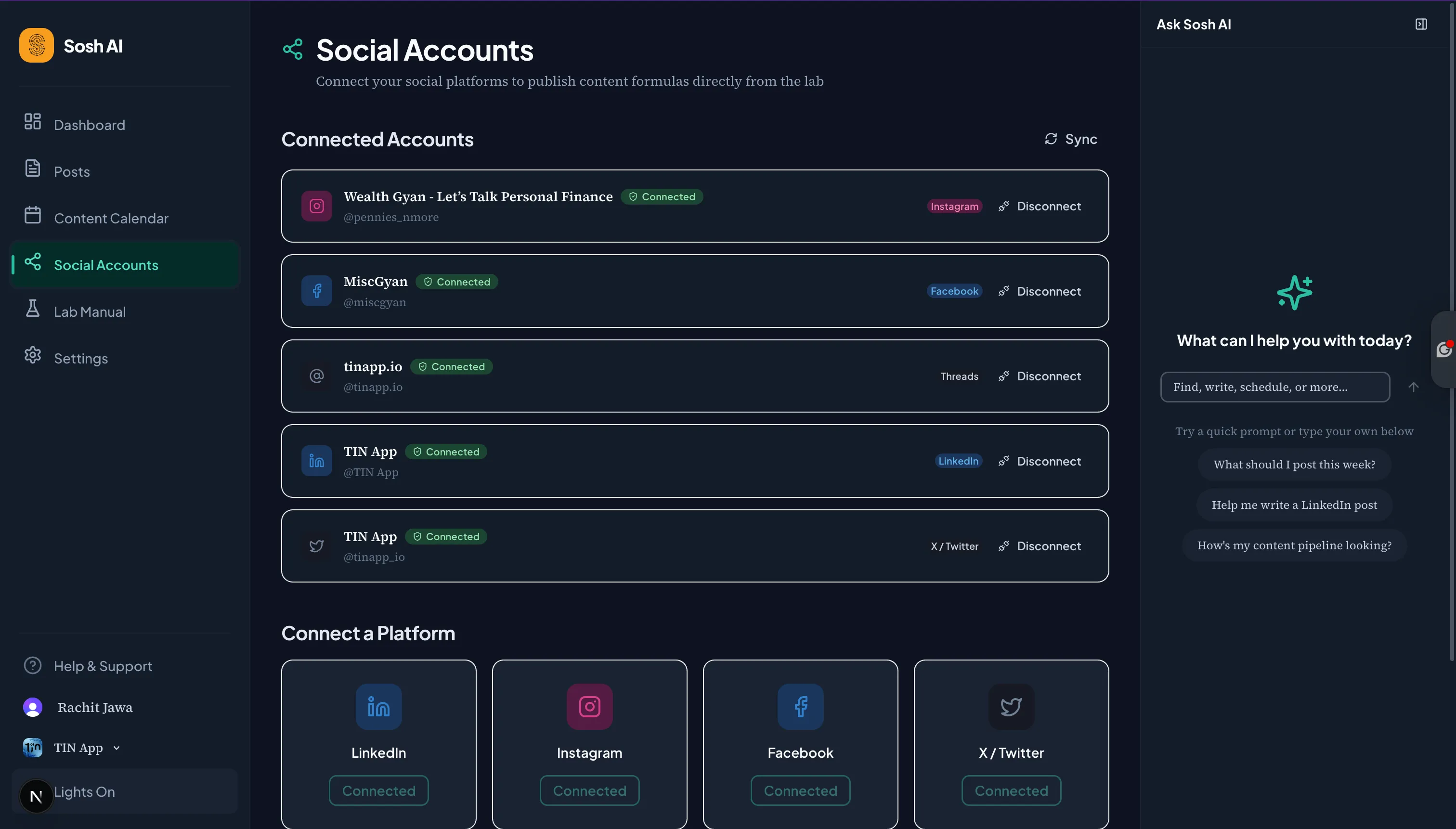Disconnect the MiscGyan Facebook account
The width and height of the screenshot is (1456, 829).
coord(1040,291)
